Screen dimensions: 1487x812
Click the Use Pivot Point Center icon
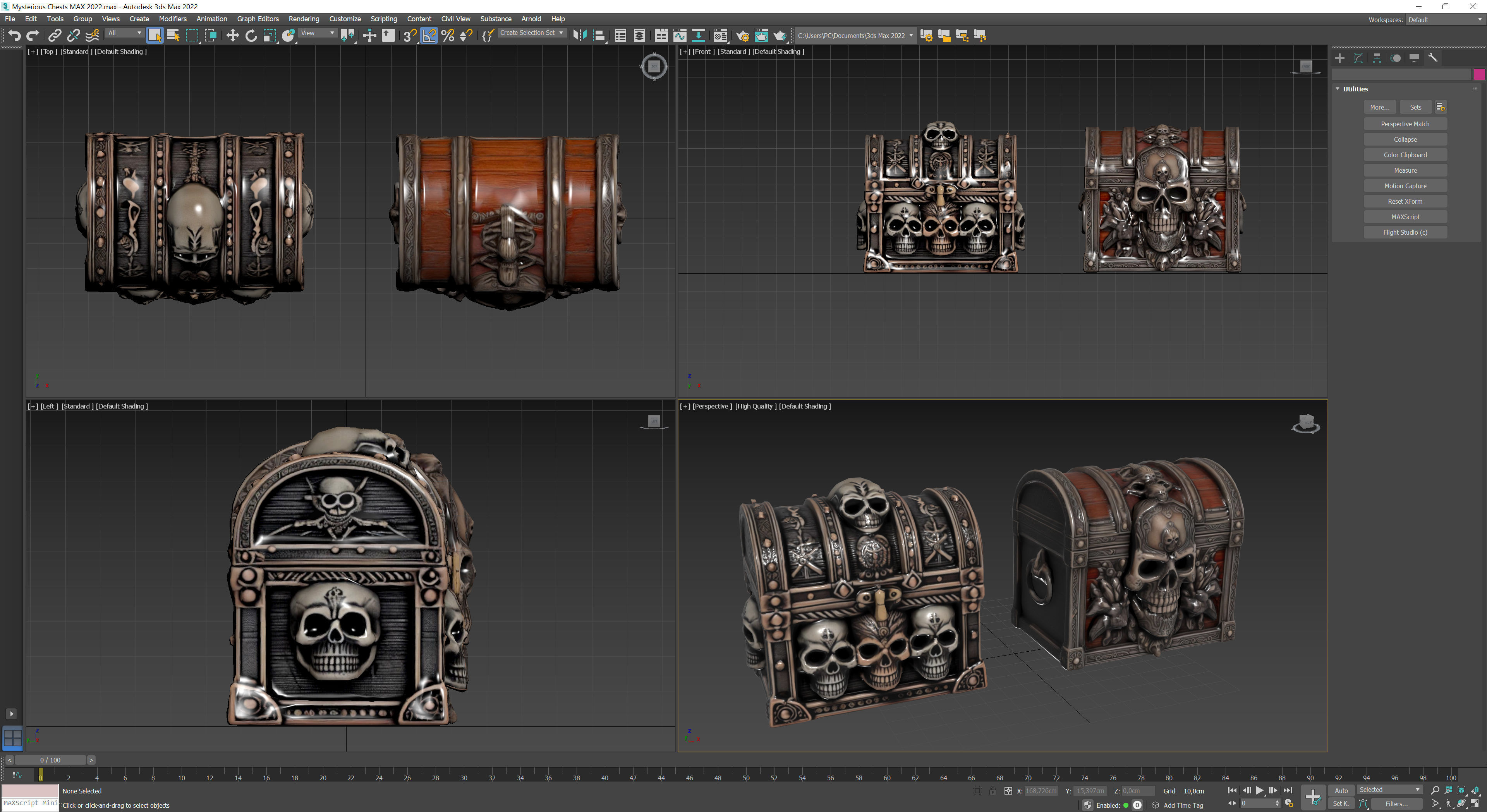click(x=348, y=35)
